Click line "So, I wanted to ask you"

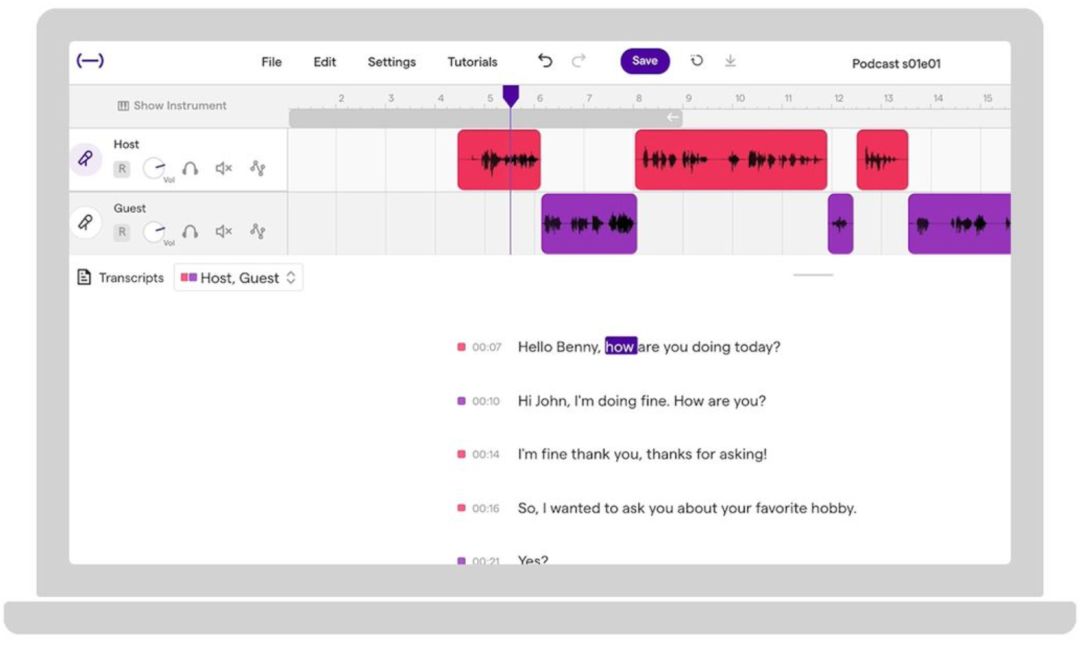[687, 509]
